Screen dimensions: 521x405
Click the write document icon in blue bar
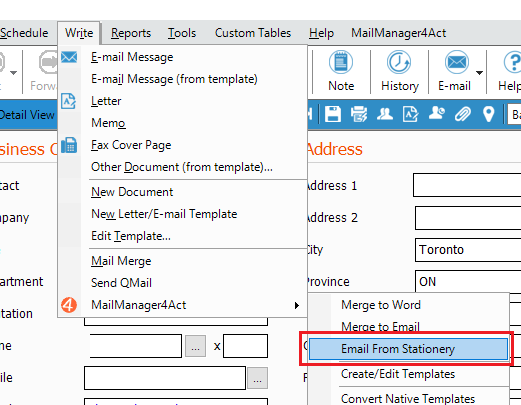click(x=410, y=114)
